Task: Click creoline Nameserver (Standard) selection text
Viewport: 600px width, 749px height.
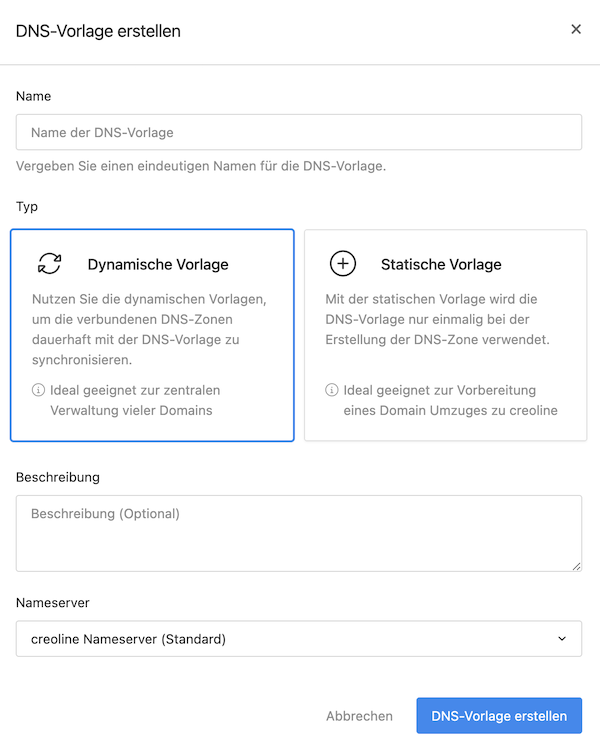Action: click(128, 639)
